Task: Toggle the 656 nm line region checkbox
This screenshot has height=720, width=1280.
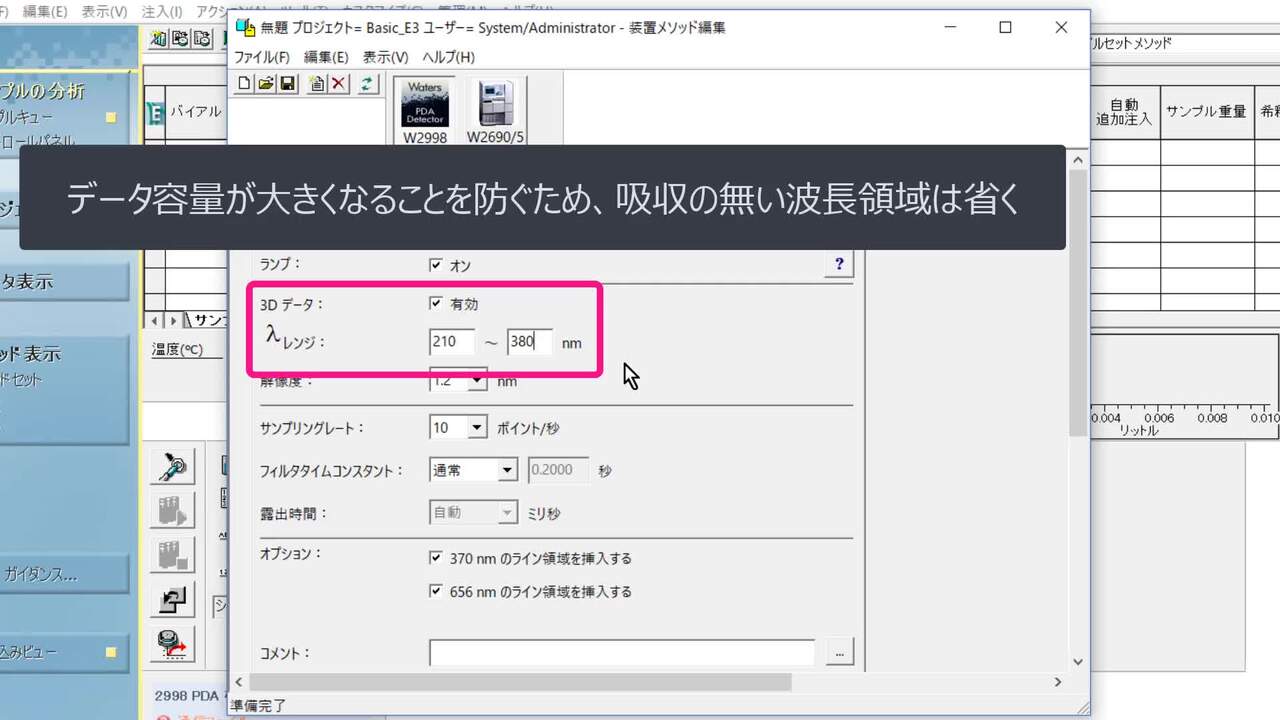Action: click(435, 591)
